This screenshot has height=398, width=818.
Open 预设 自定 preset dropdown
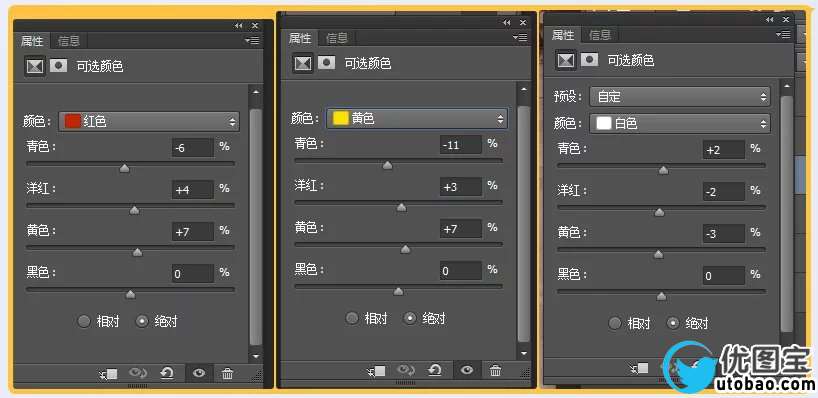coord(680,97)
